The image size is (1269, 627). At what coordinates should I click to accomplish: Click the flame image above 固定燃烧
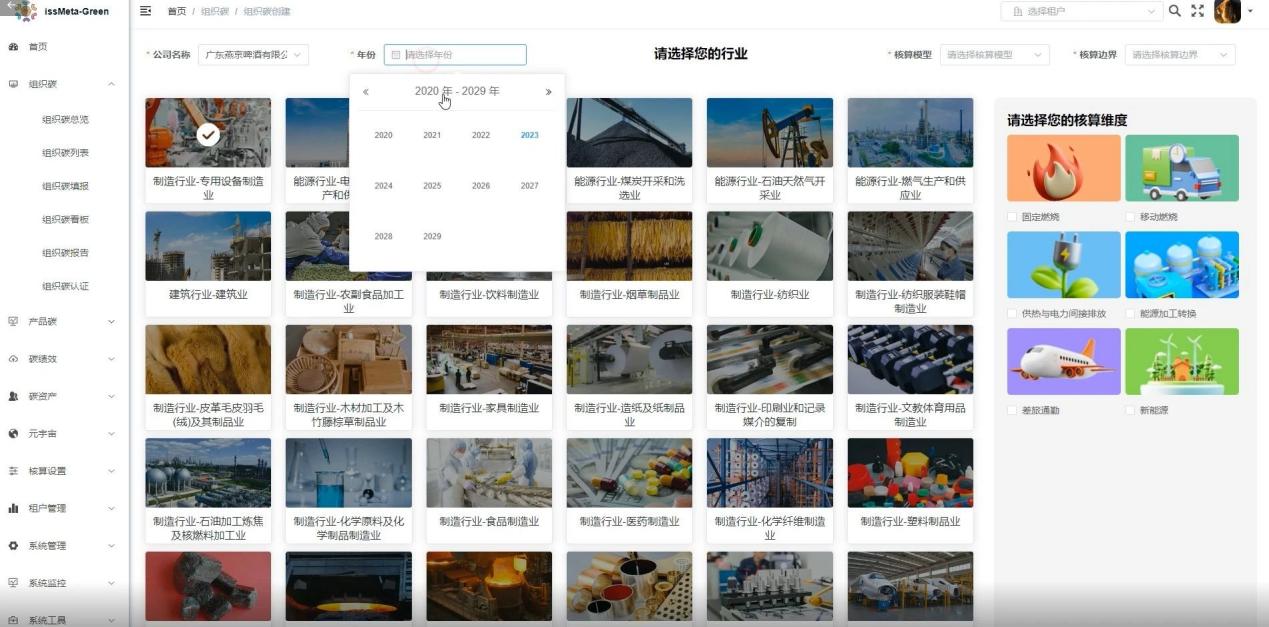pos(1063,168)
